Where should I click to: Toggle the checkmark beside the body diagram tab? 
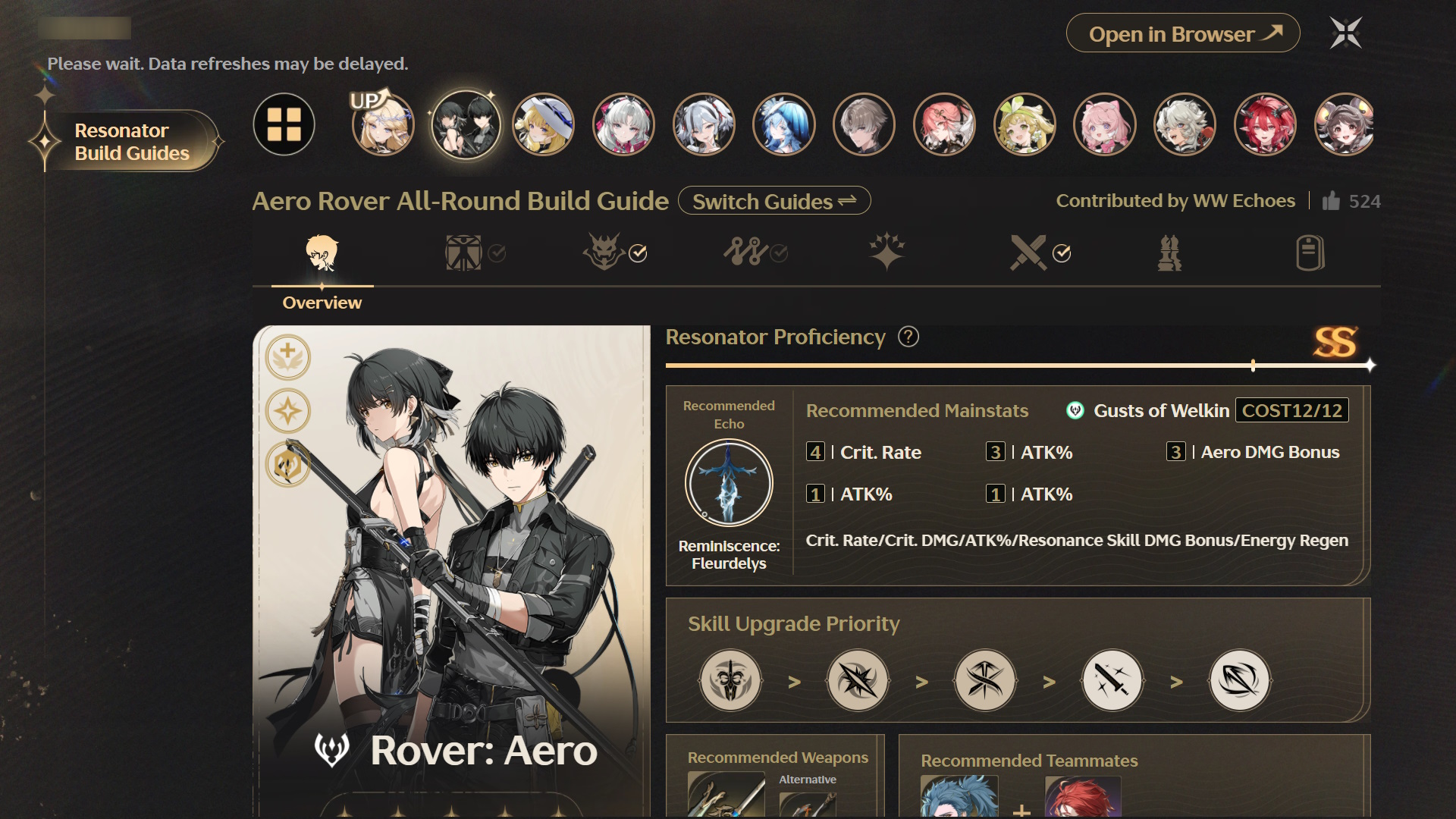coord(497,253)
